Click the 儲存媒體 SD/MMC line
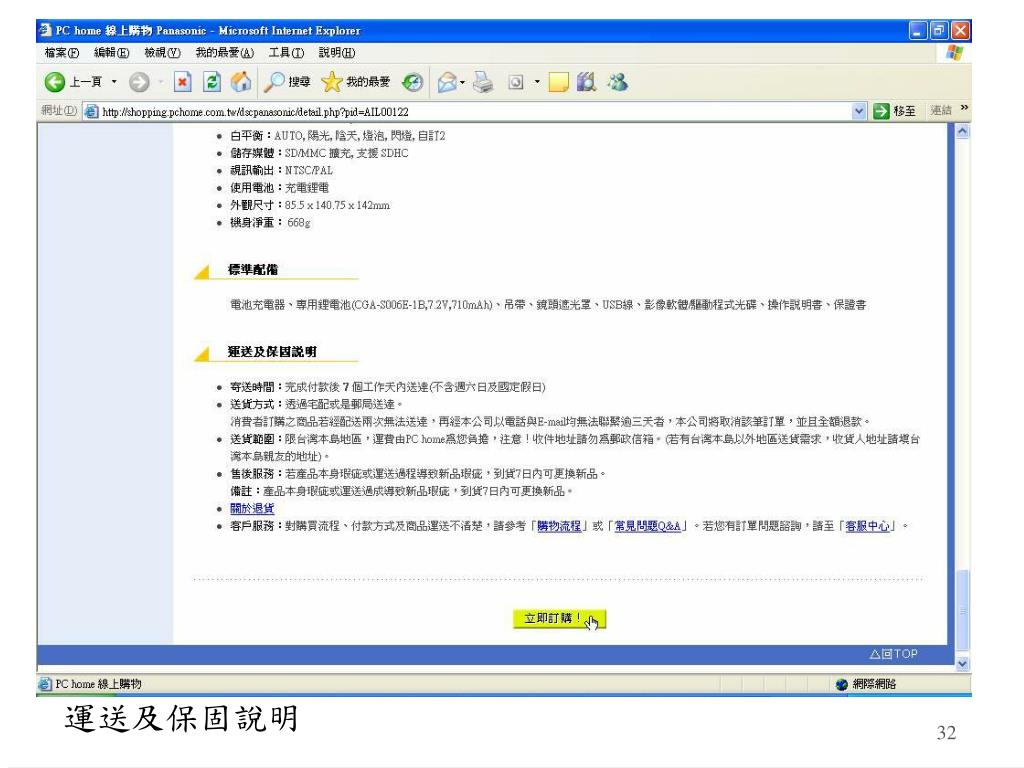Viewport: 1024px width, 768px height. [319, 153]
